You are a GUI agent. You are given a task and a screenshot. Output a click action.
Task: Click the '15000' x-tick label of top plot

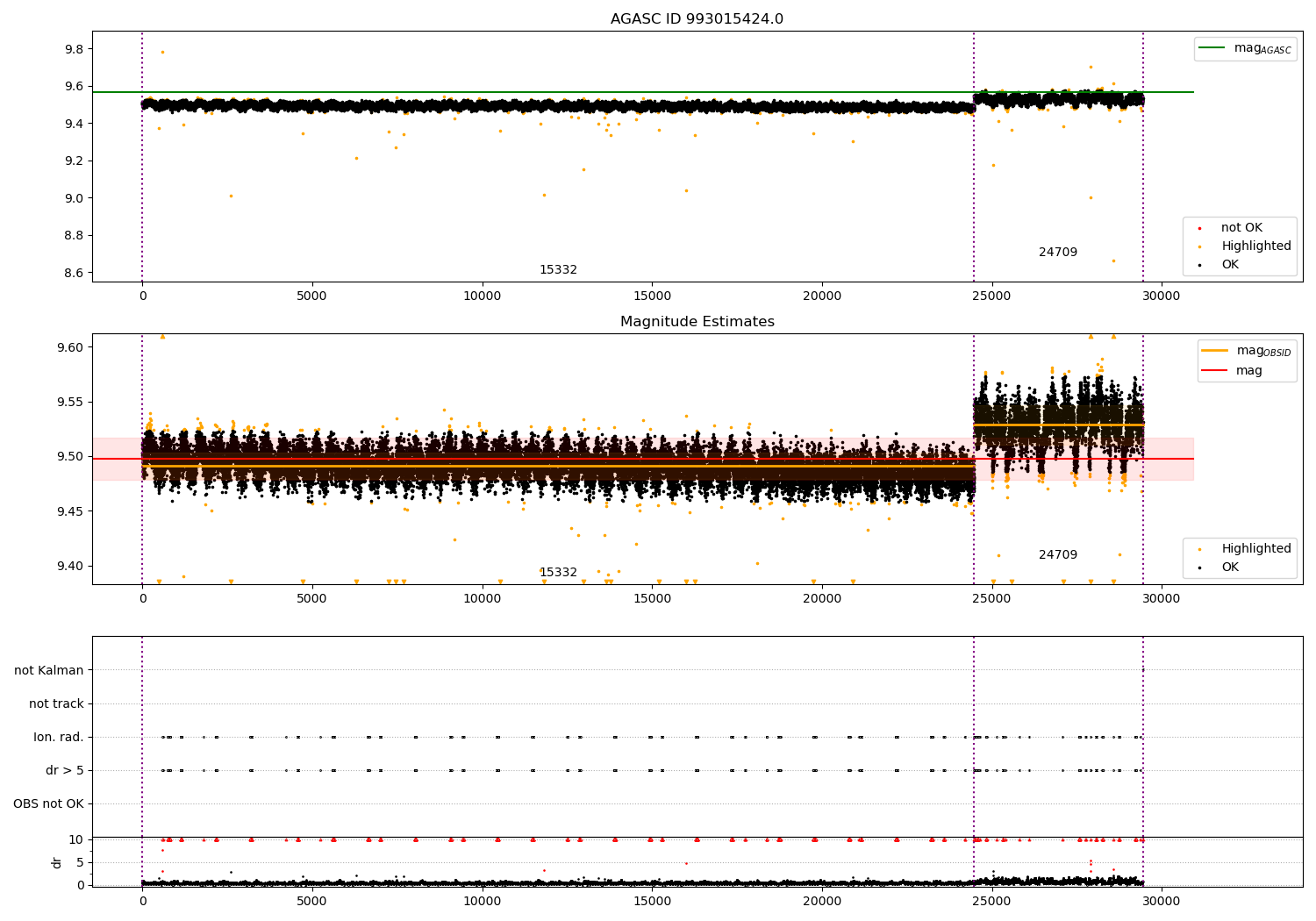(652, 296)
